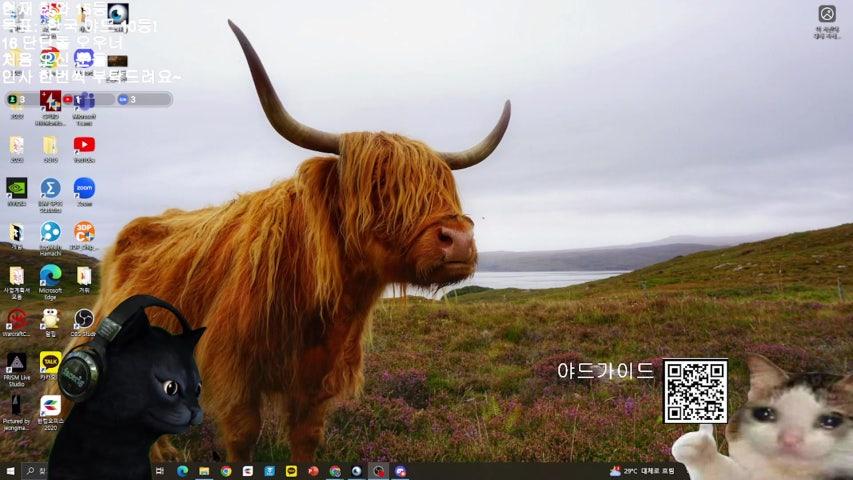Open the LogMeIn Hamachi desktop shortcut
The height and width of the screenshot is (480, 853).
(50, 238)
